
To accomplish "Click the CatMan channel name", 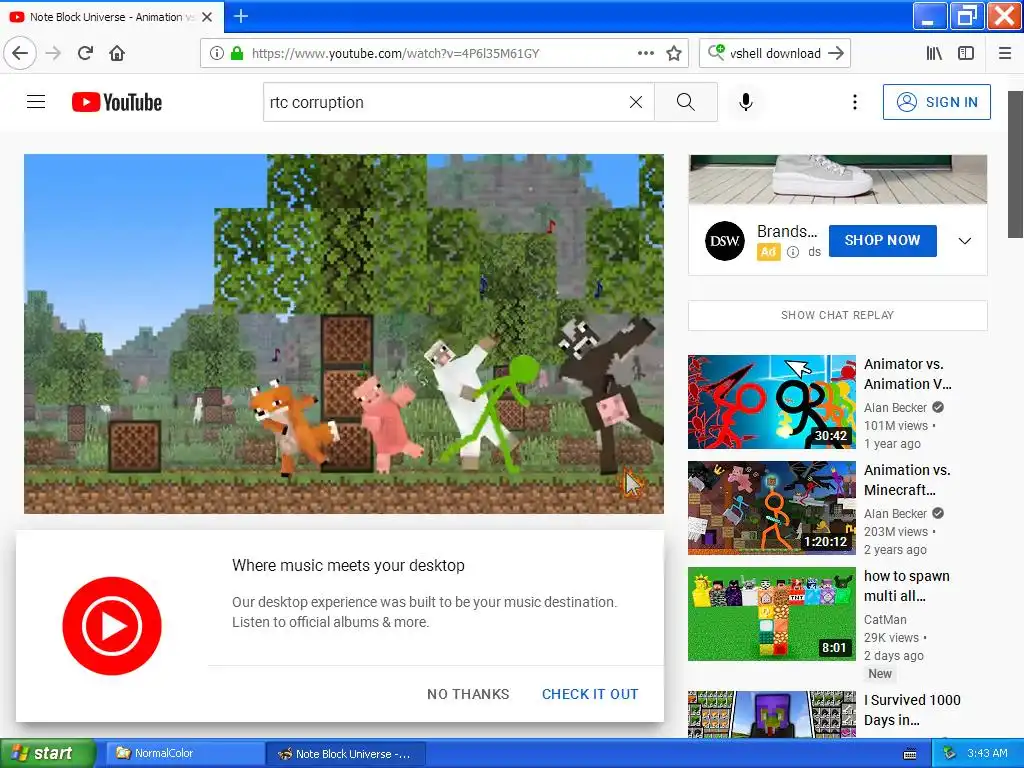I will [x=885, y=619].
